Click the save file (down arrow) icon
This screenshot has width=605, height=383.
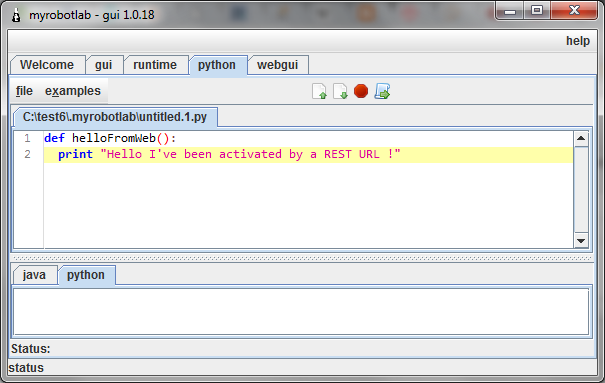tap(340, 91)
